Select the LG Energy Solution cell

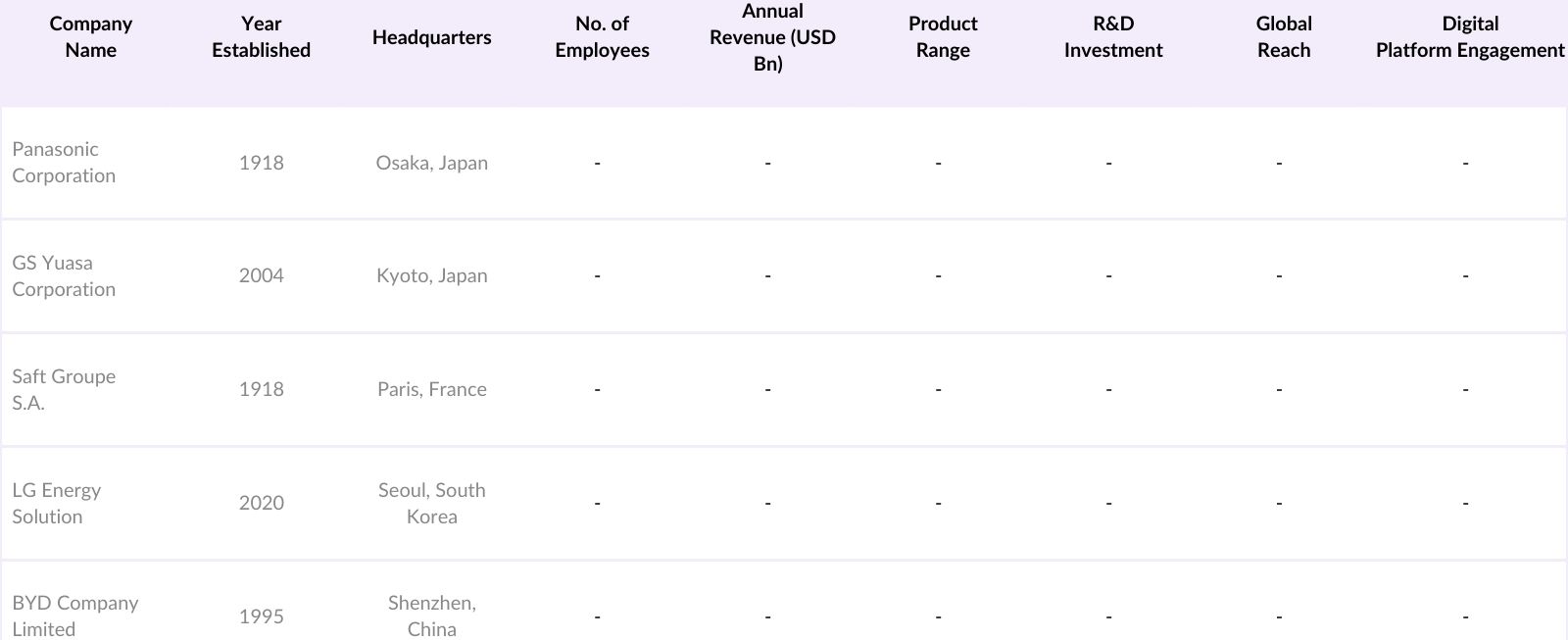point(57,504)
